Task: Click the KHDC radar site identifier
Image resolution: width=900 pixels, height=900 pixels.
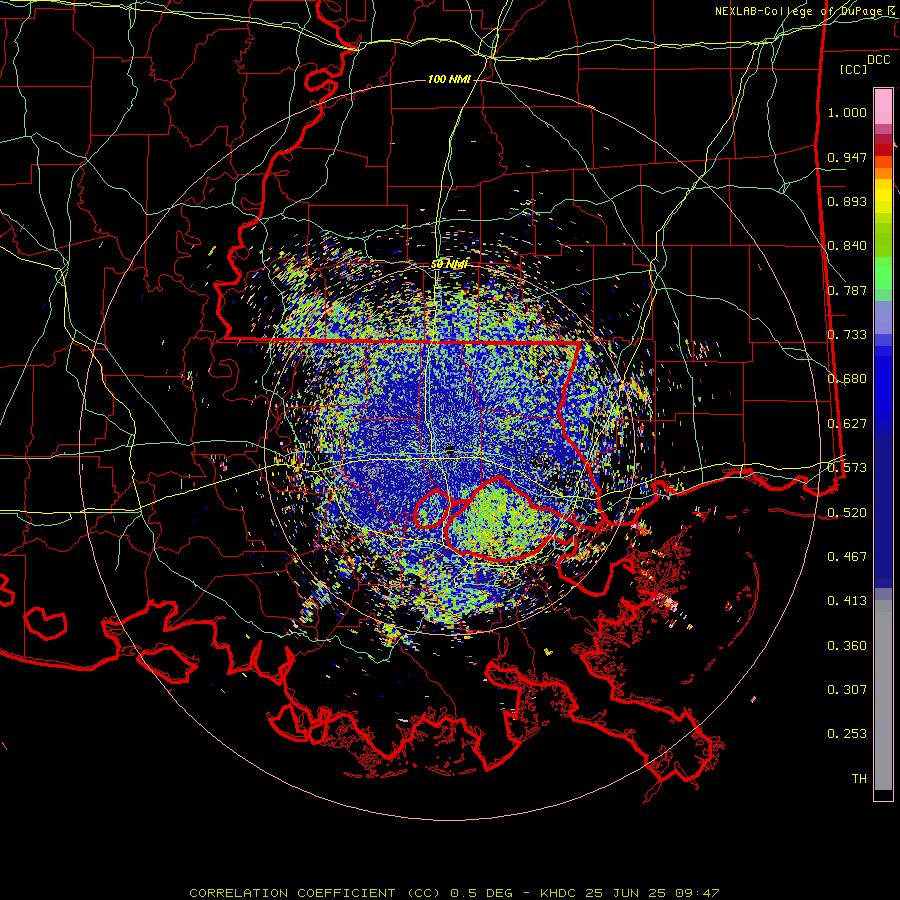Action: coord(559,893)
